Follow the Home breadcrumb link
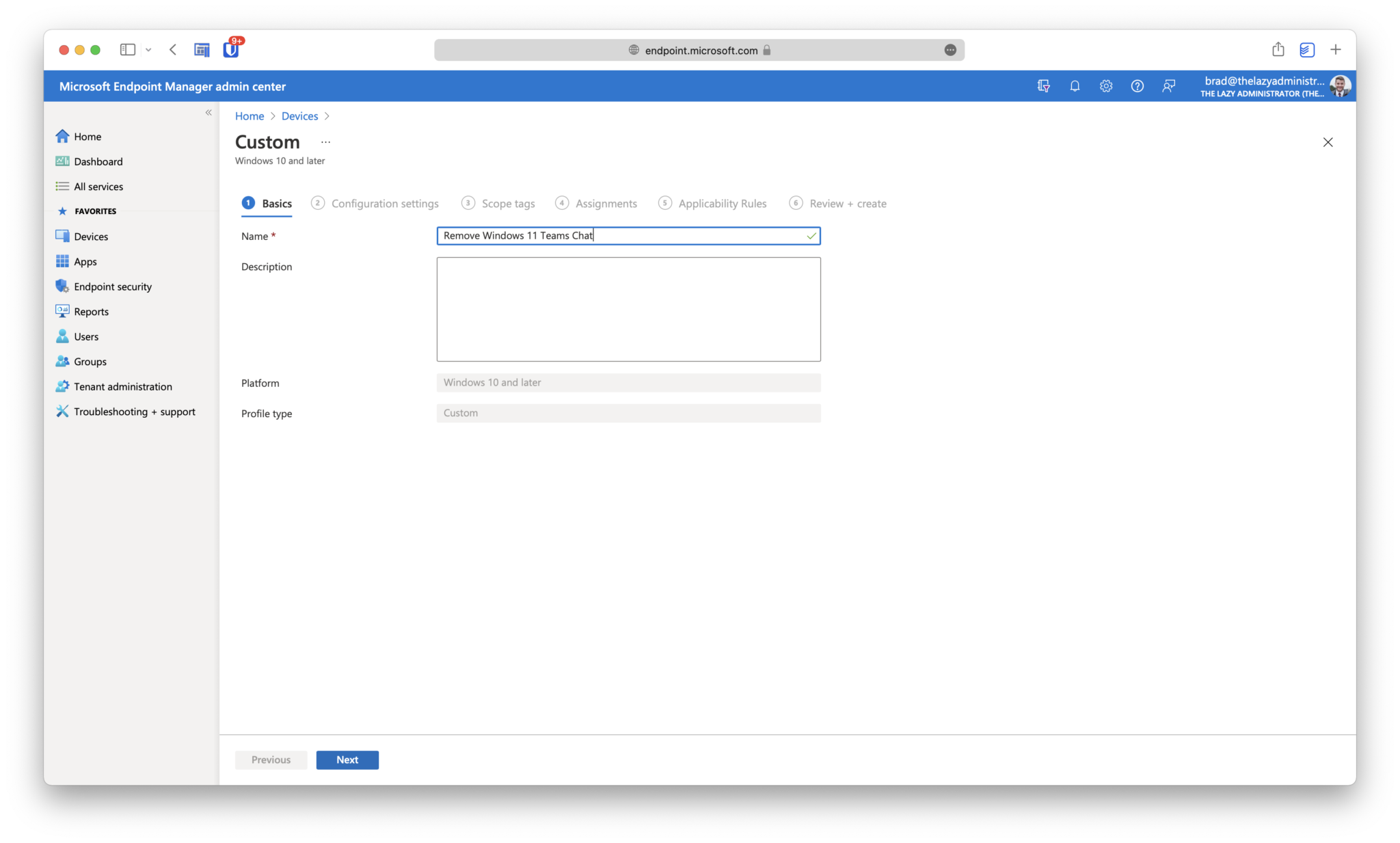The height and width of the screenshot is (843, 1400). pyautogui.click(x=250, y=116)
